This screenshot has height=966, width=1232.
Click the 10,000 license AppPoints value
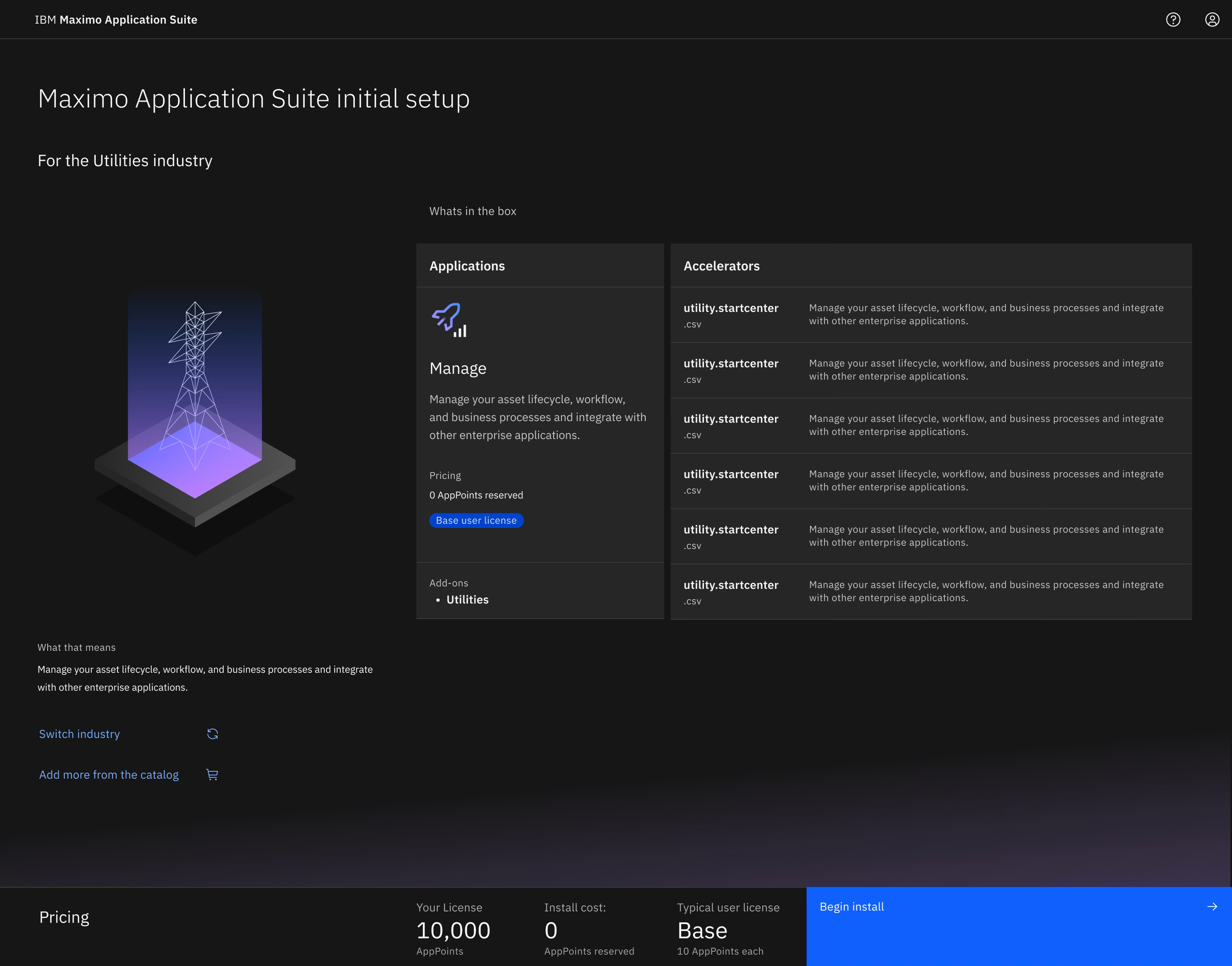453,931
